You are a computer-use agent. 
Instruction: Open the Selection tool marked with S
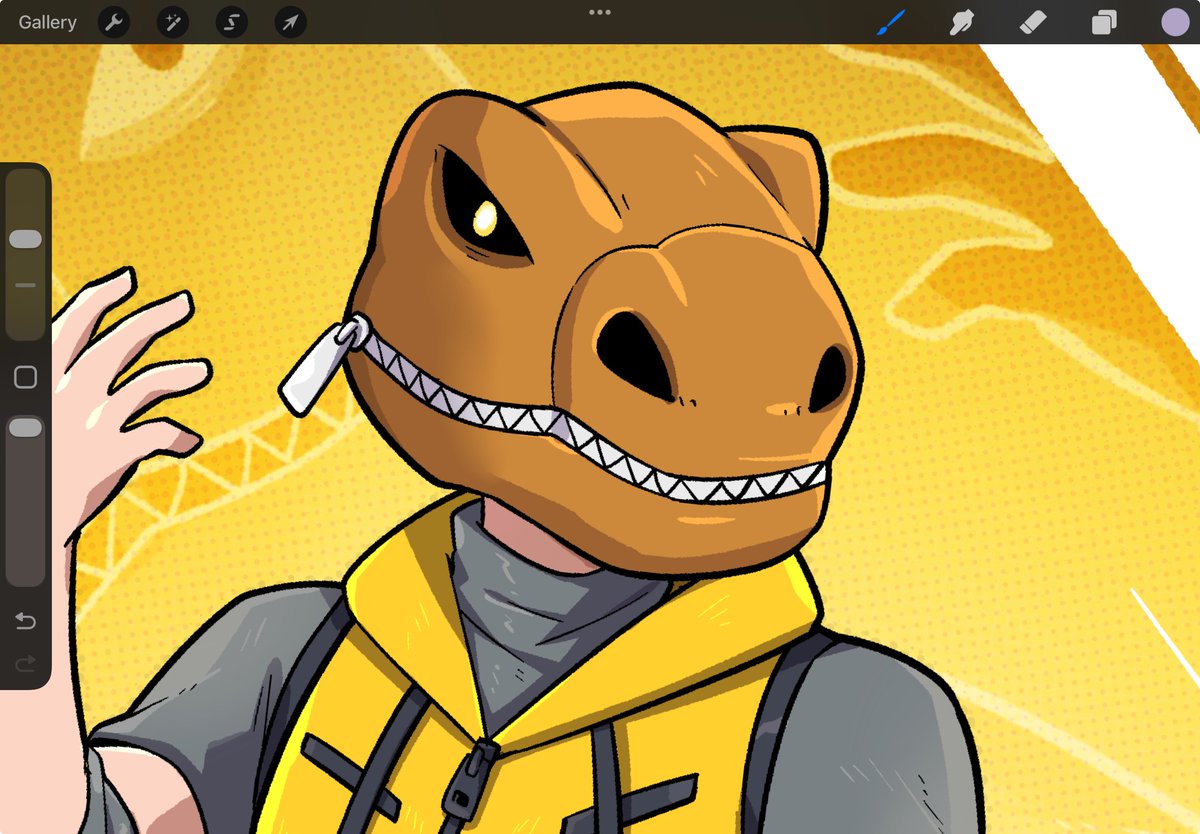pyautogui.click(x=230, y=22)
